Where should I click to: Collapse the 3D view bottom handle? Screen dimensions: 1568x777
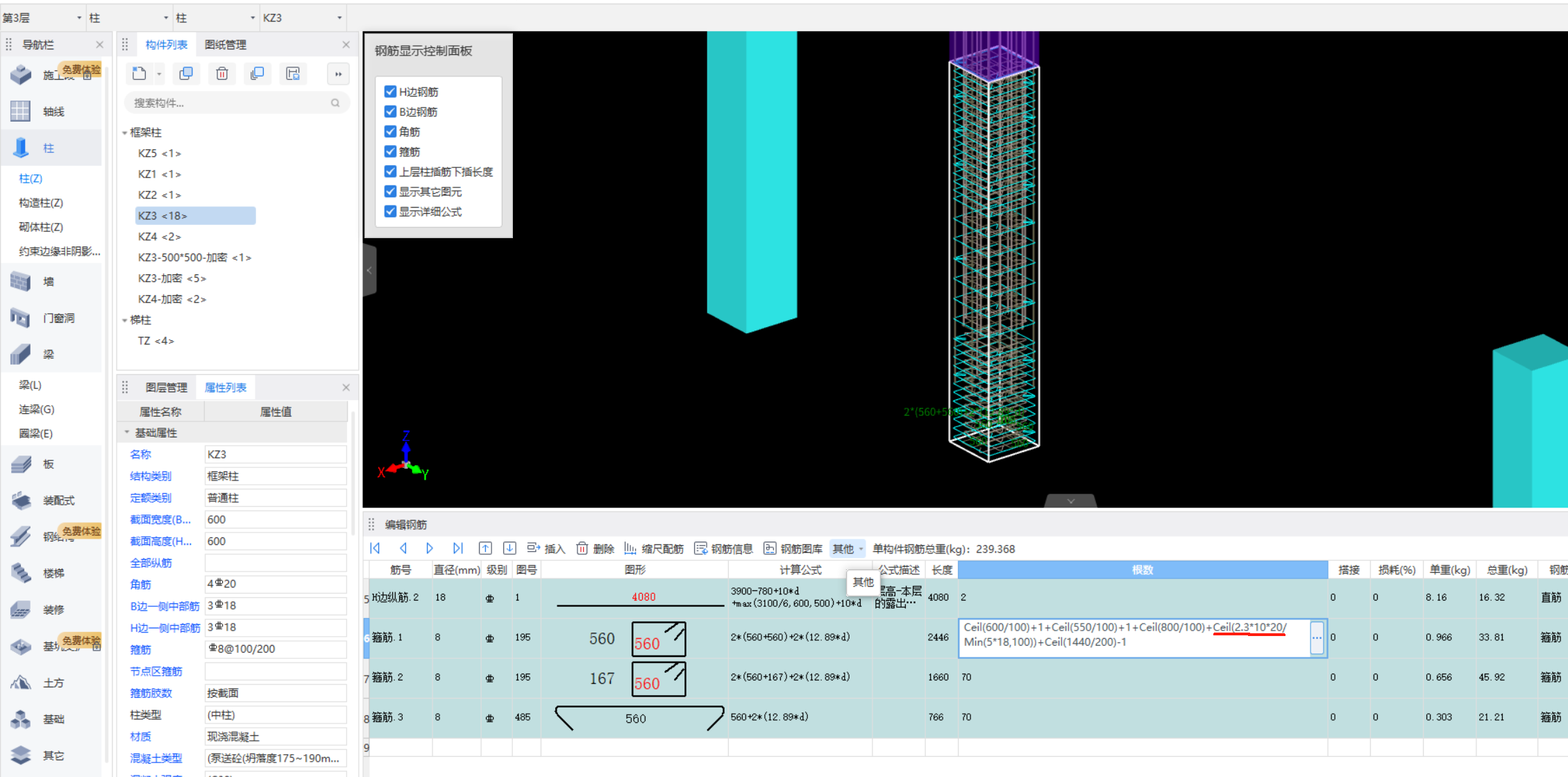point(1070,501)
